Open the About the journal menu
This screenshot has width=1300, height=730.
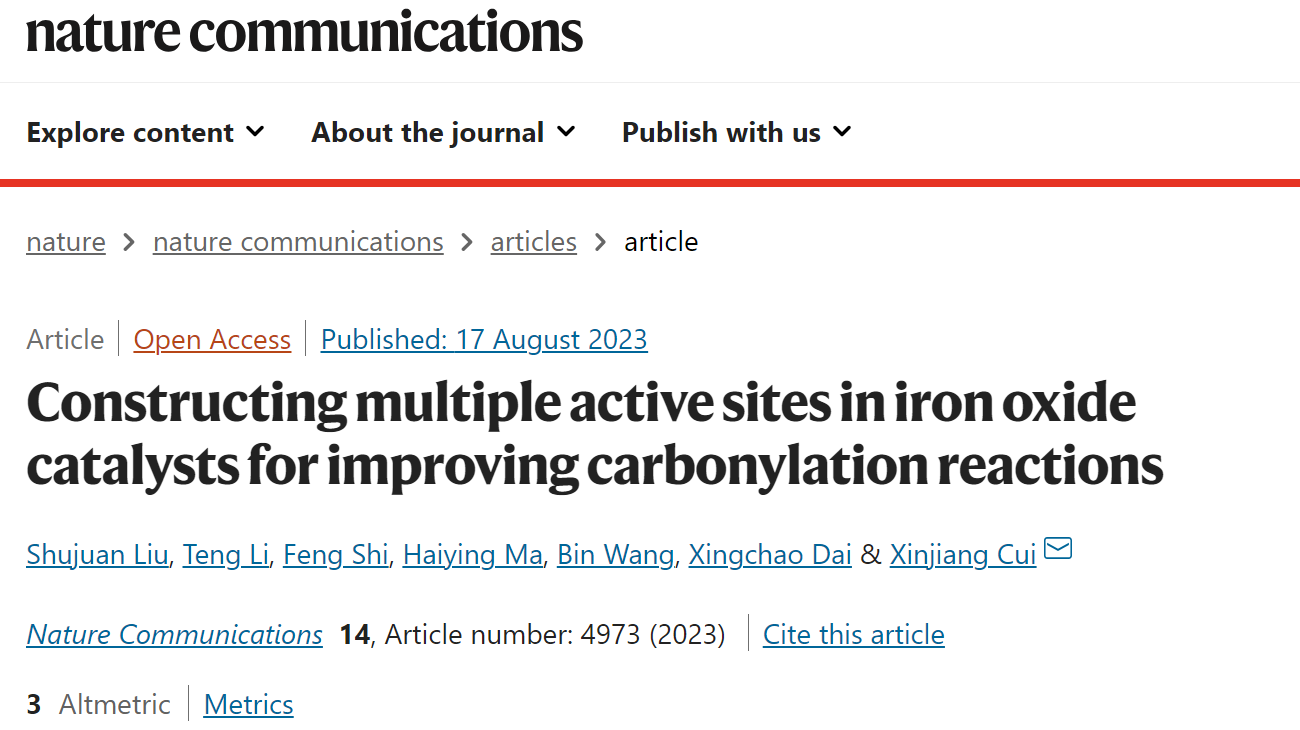444,132
